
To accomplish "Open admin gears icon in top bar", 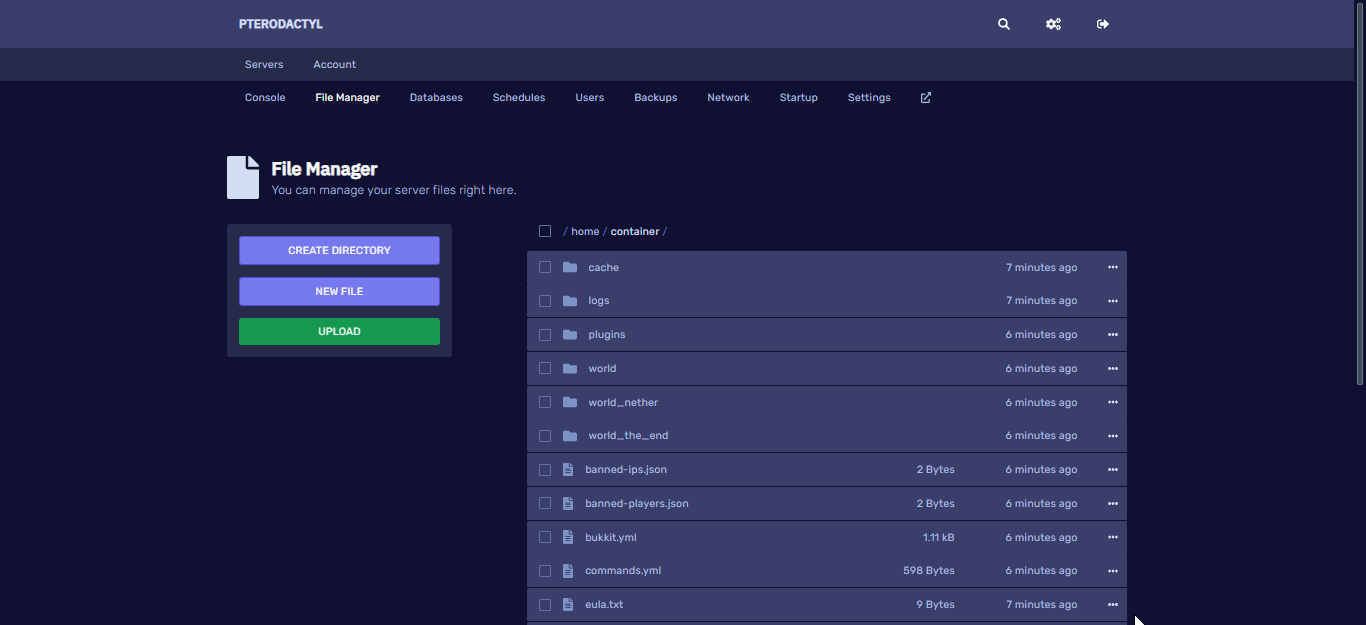I will [x=1053, y=24].
